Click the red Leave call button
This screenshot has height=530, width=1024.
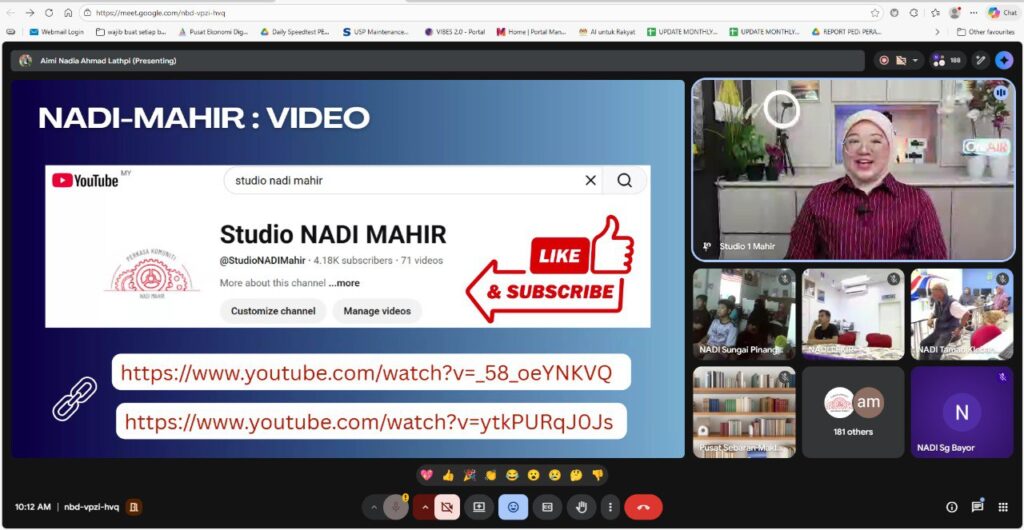(x=643, y=507)
